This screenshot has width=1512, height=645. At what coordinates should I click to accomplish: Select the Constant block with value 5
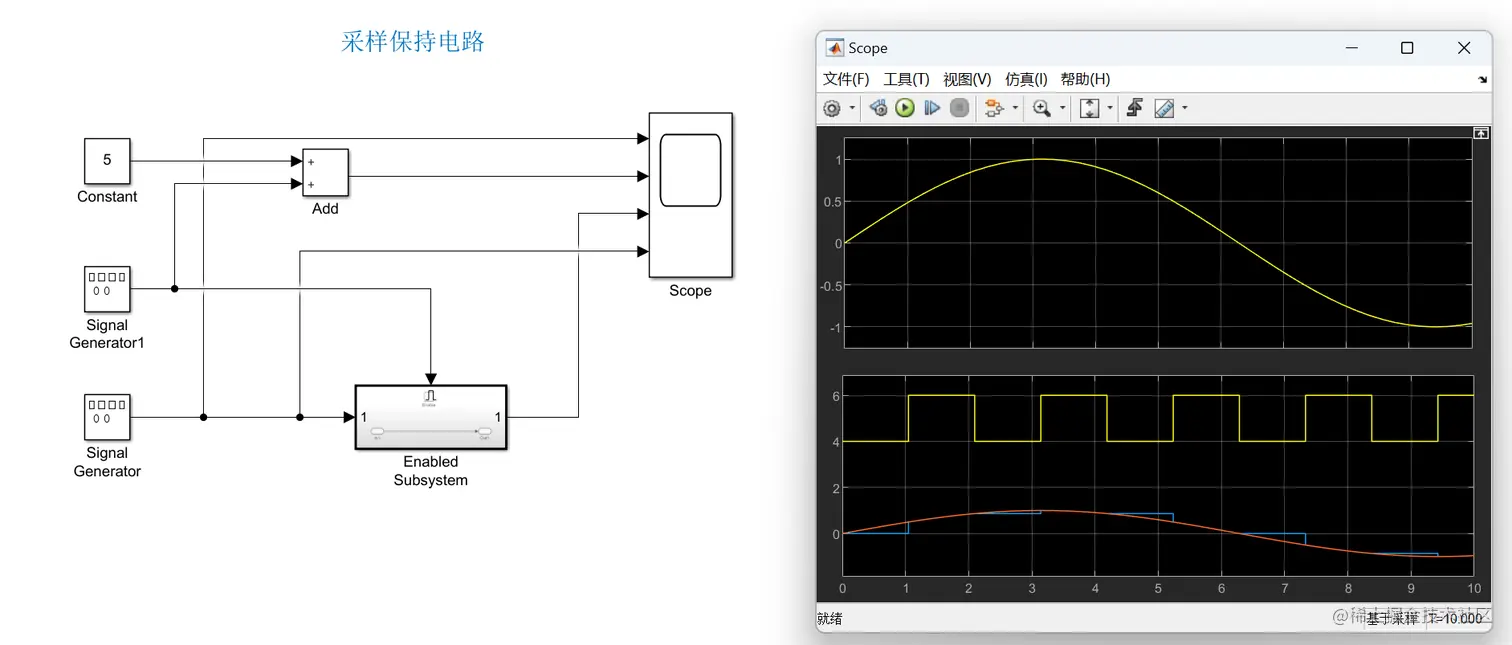[x=107, y=161]
